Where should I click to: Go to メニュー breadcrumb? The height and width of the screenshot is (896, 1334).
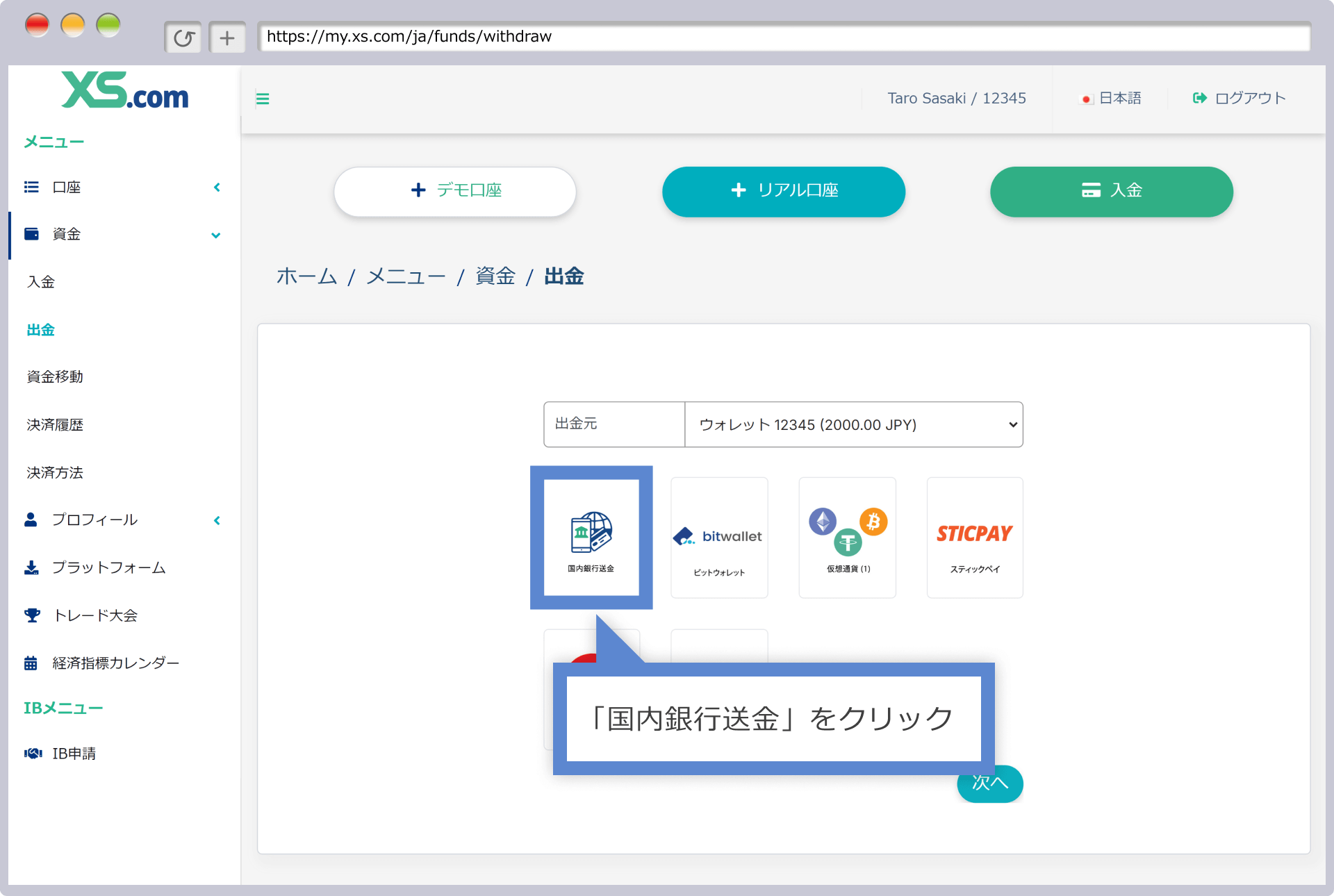point(406,276)
